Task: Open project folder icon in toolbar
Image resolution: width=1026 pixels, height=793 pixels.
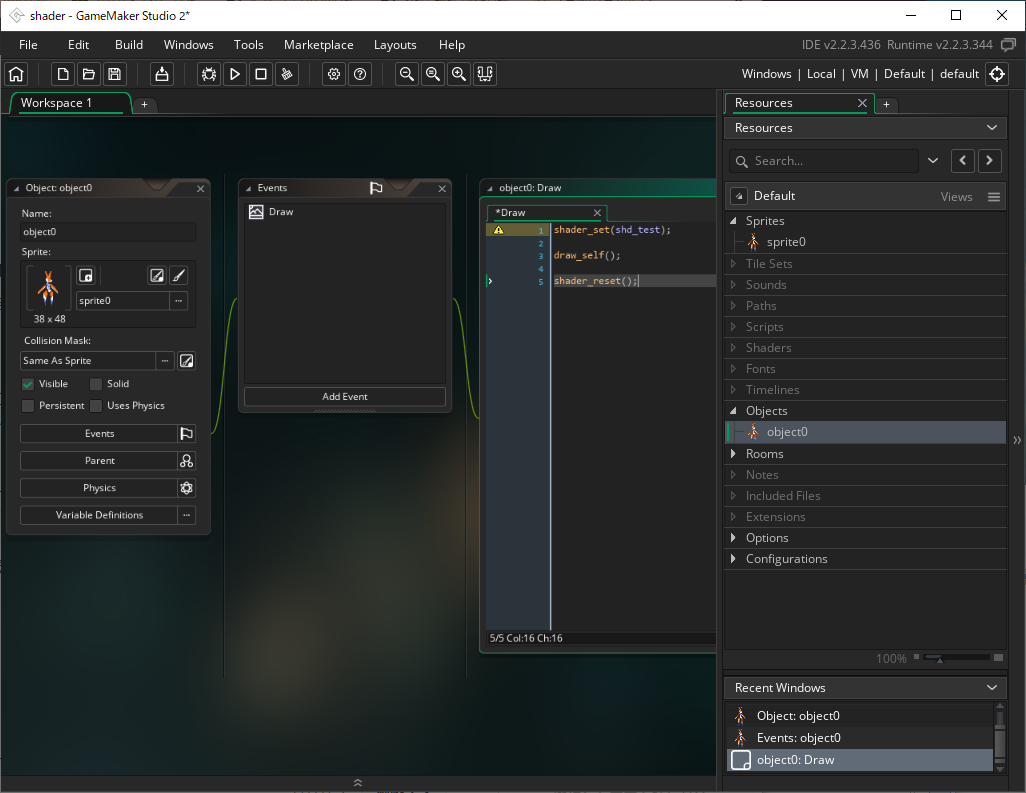Action: (x=89, y=74)
